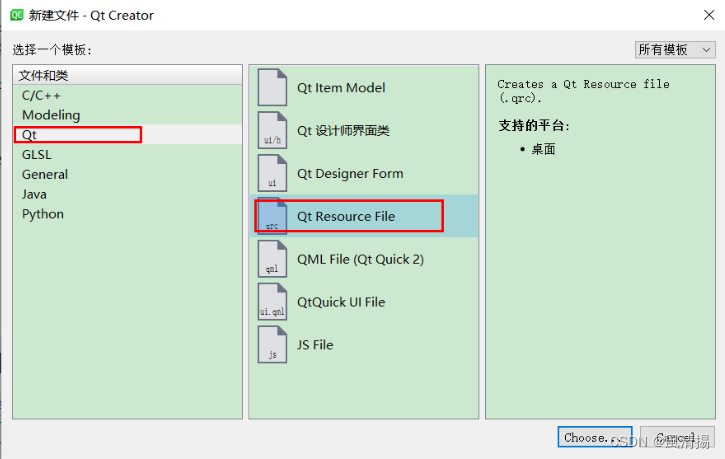Viewport: 725px width, 459px height.
Task: Select the C/C++ category
Action: pos(127,95)
